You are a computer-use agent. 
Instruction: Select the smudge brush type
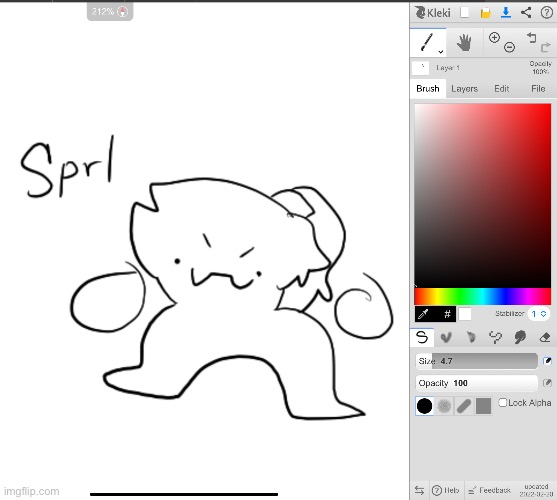coord(520,337)
